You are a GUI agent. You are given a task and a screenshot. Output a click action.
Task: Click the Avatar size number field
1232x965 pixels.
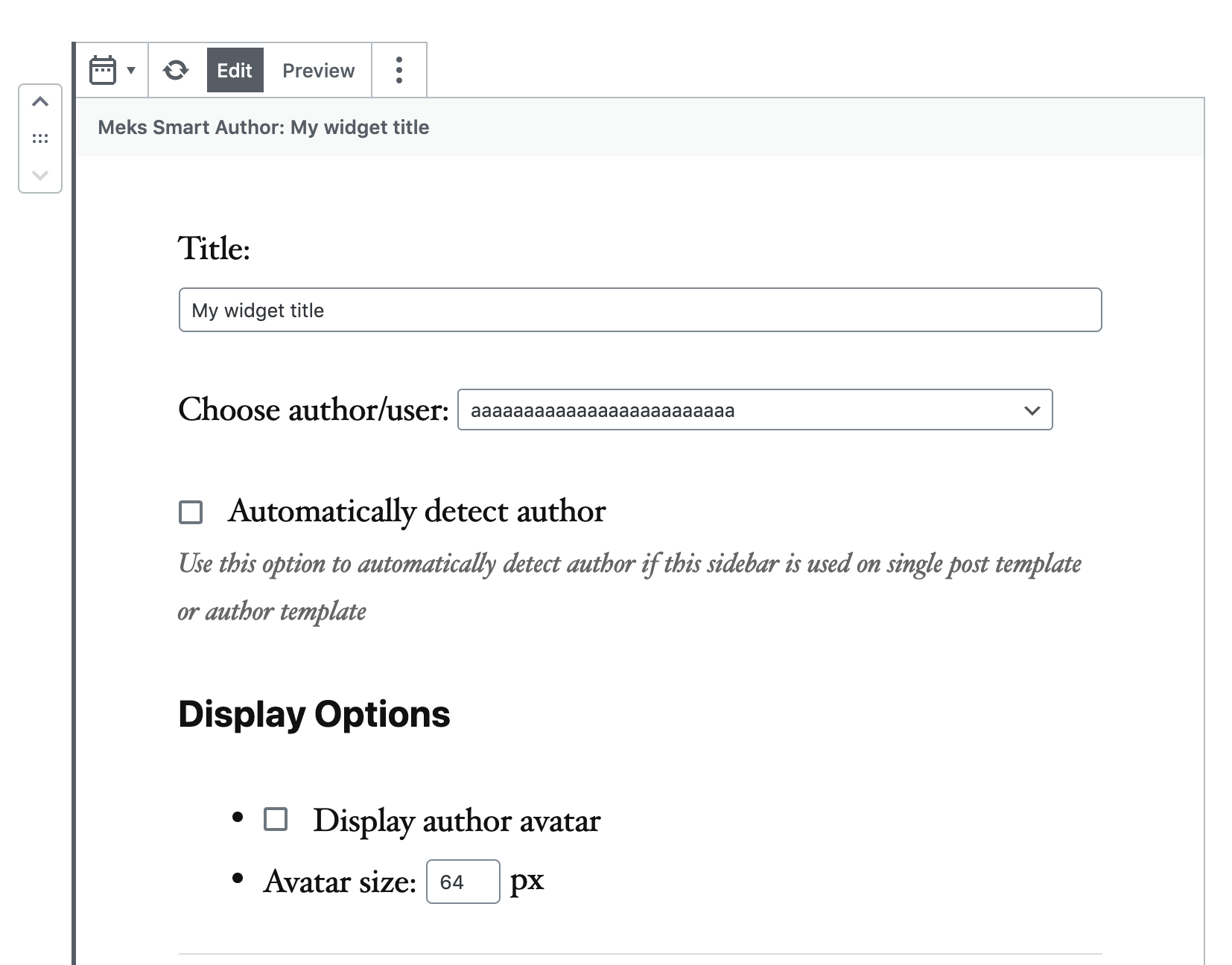(x=463, y=882)
